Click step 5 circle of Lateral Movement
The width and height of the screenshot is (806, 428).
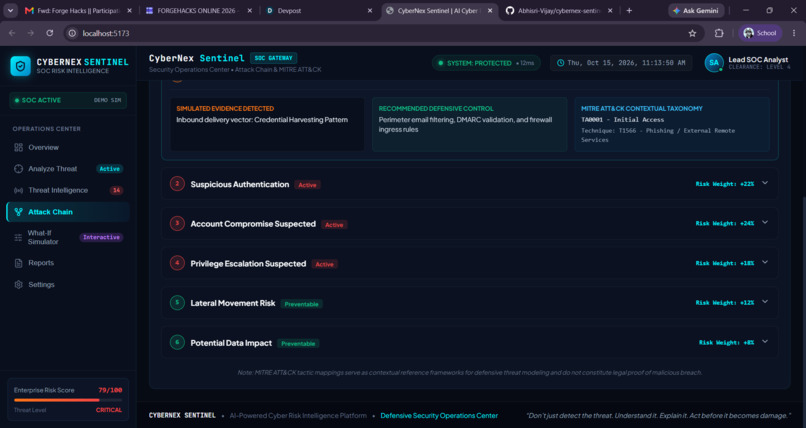(177, 302)
